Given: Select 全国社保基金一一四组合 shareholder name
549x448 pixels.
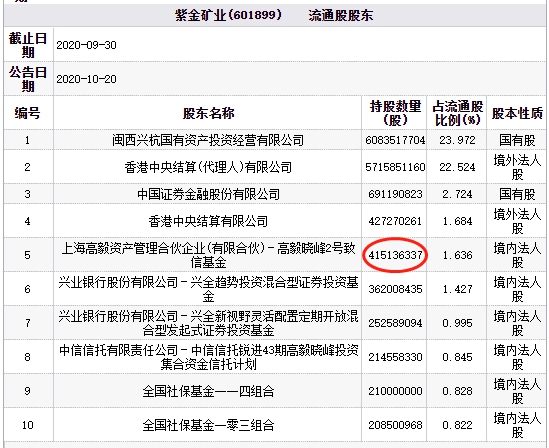Looking at the screenshot, I should [208, 391].
